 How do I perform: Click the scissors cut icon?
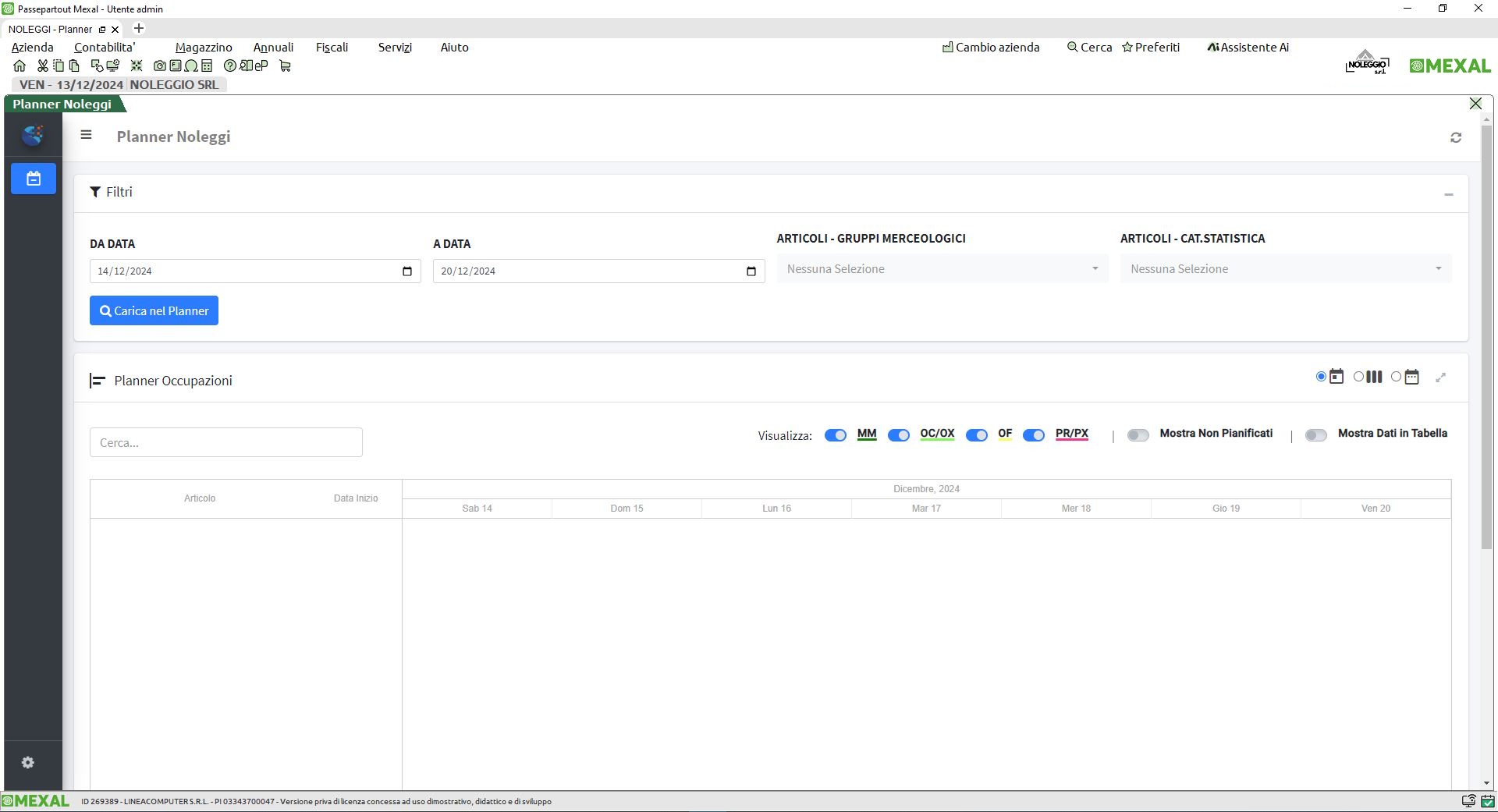point(42,66)
